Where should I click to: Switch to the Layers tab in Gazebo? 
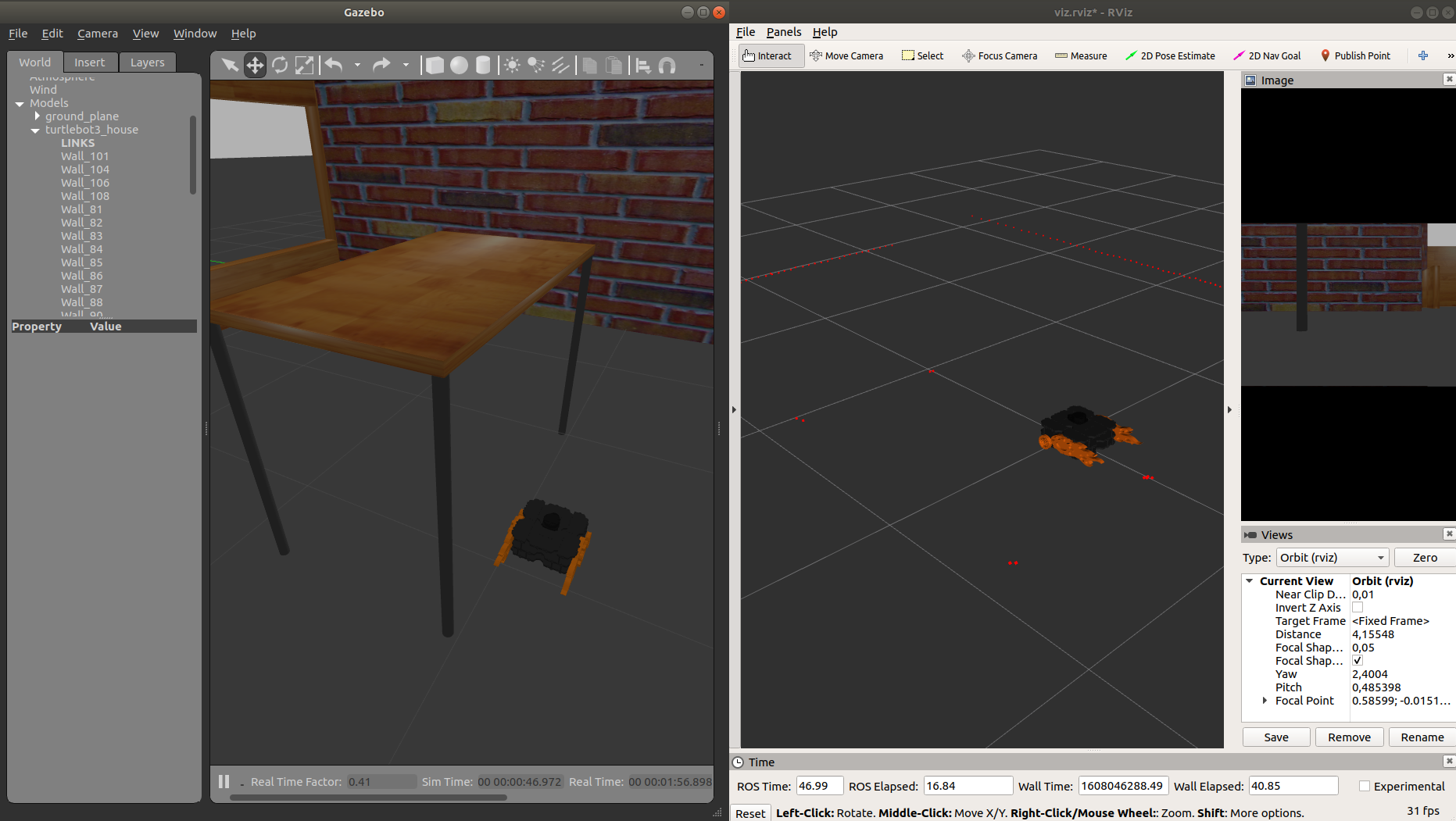[x=148, y=62]
